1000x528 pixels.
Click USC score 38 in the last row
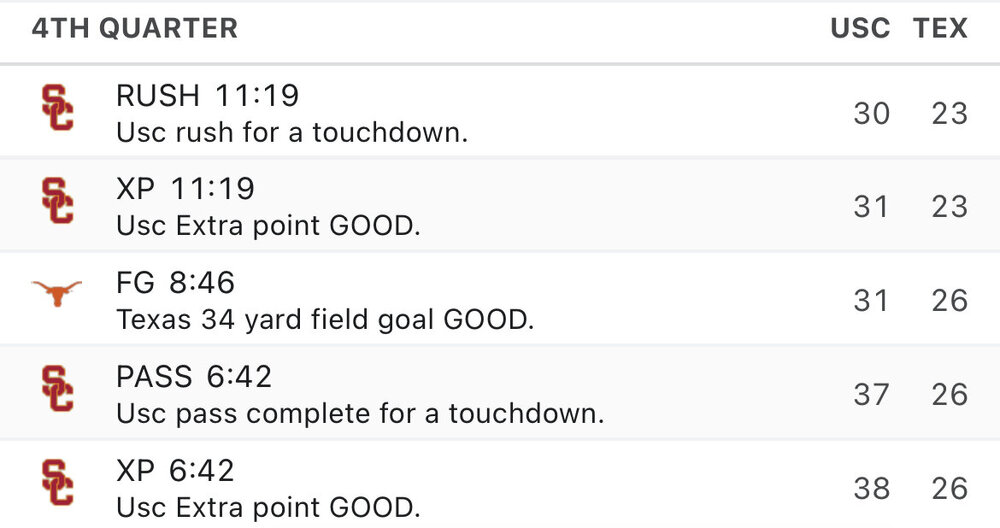click(871, 488)
